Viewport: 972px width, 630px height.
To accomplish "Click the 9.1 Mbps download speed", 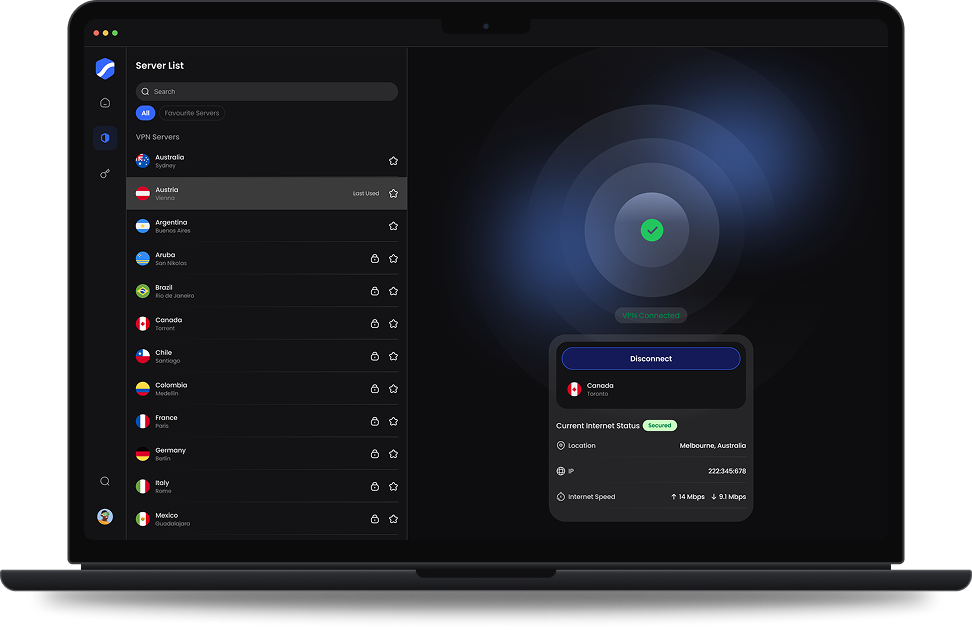I will point(728,497).
